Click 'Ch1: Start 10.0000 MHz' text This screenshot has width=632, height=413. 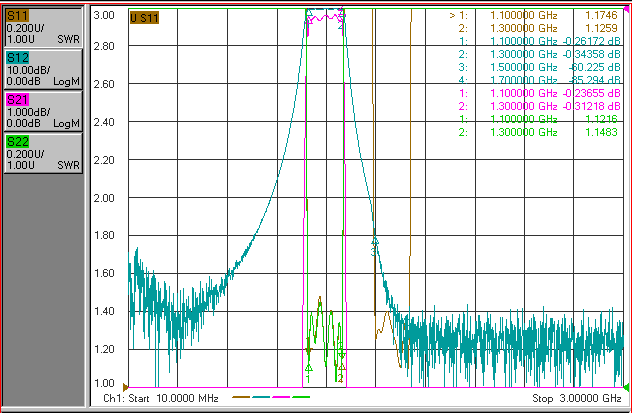click(161, 398)
